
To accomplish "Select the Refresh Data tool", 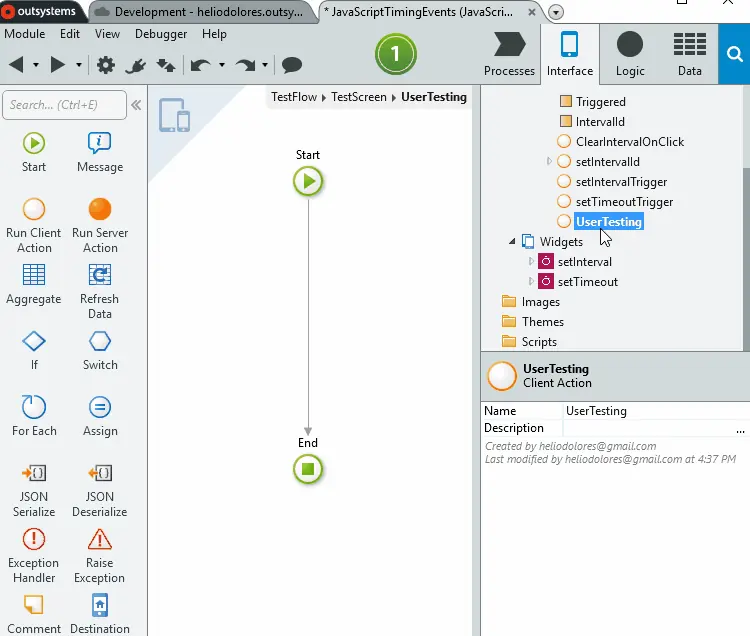I will pyautogui.click(x=99, y=292).
